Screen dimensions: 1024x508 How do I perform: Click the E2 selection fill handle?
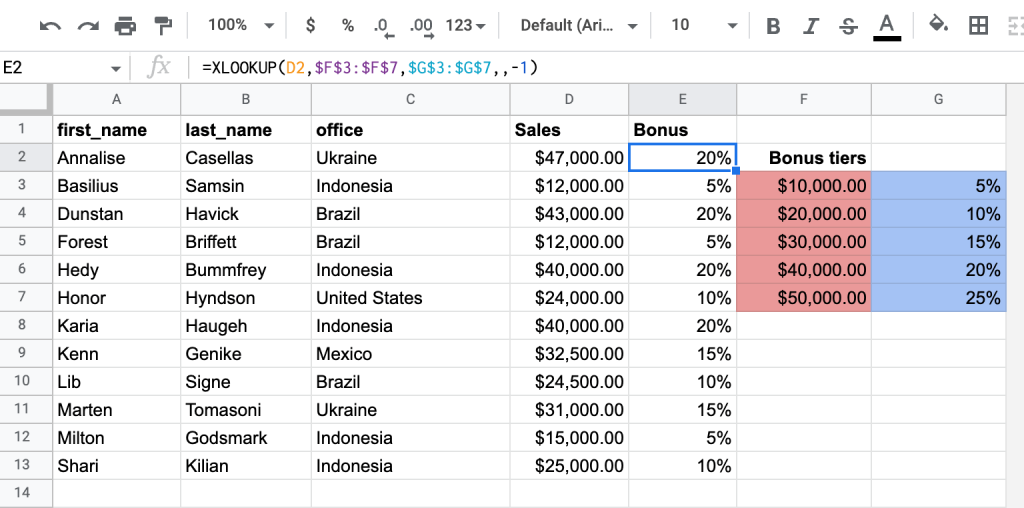coord(736,171)
